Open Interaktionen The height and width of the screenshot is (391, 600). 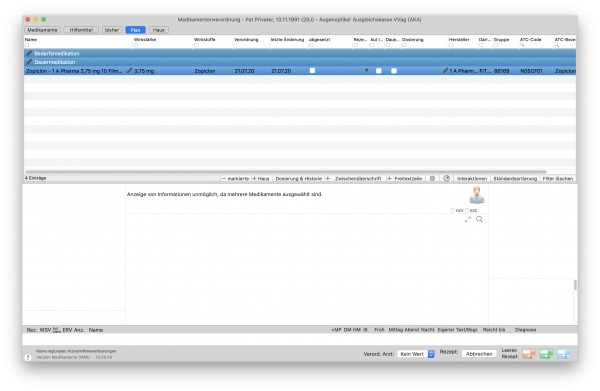(472, 178)
